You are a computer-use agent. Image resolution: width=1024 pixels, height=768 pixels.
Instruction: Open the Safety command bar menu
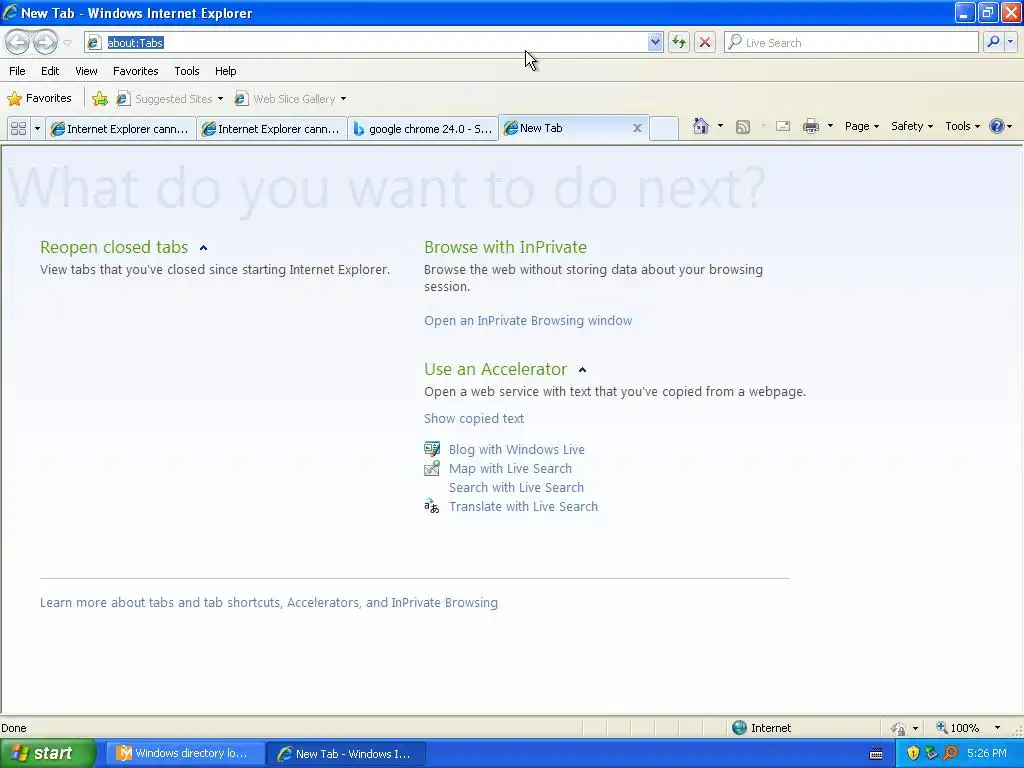912,126
